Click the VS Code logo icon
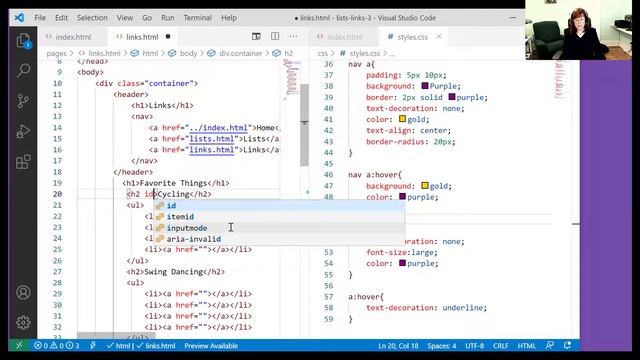The image size is (640, 360). click(19, 18)
